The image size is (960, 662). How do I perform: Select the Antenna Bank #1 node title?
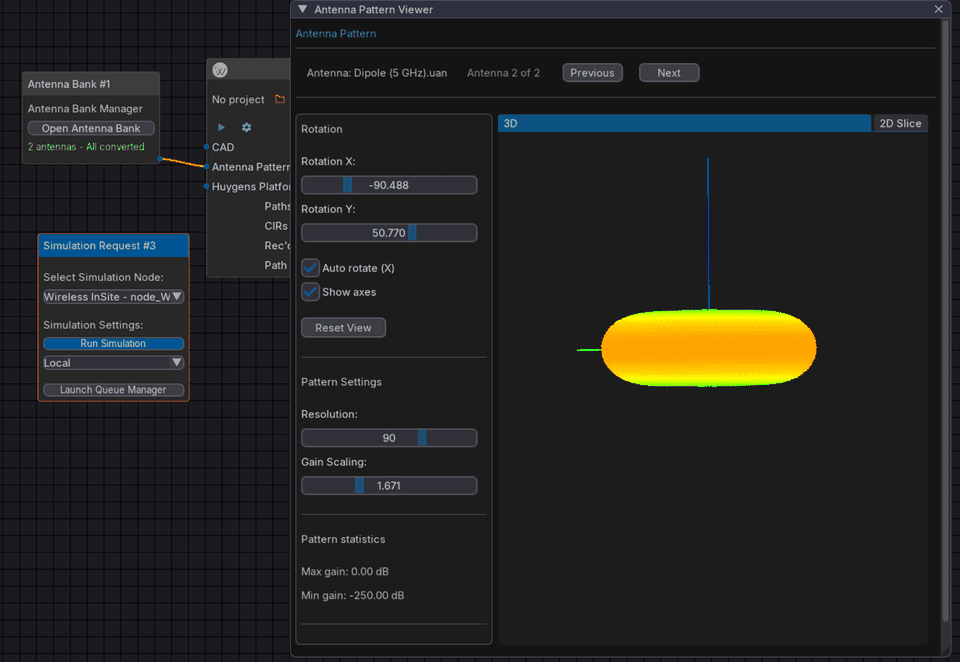click(69, 84)
